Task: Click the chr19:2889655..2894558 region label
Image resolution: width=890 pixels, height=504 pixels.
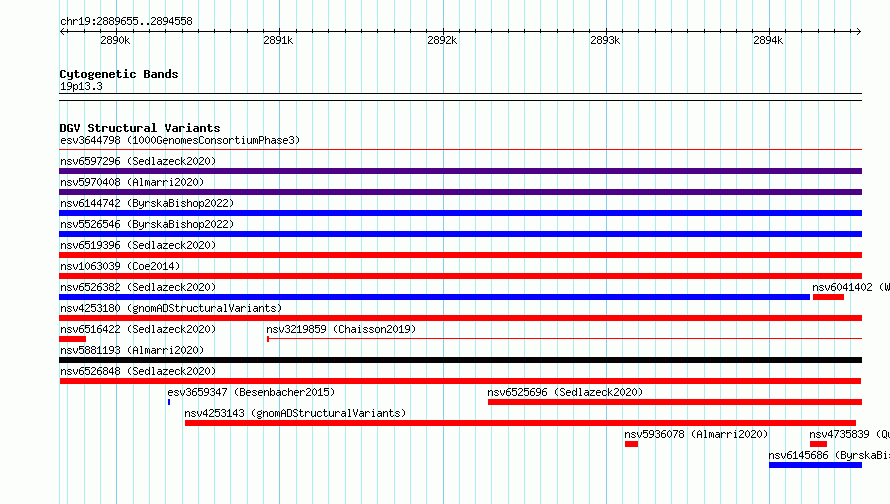Action: point(127,21)
